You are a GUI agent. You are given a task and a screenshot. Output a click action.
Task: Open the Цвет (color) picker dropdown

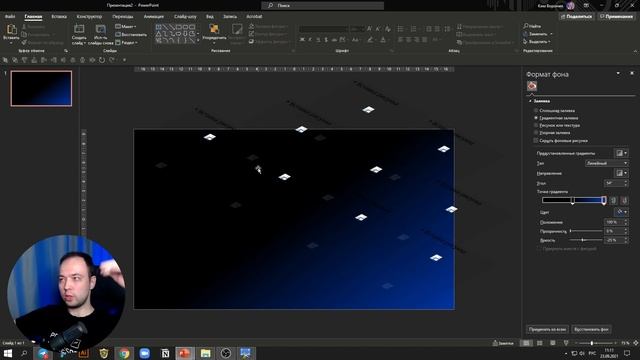pos(621,212)
